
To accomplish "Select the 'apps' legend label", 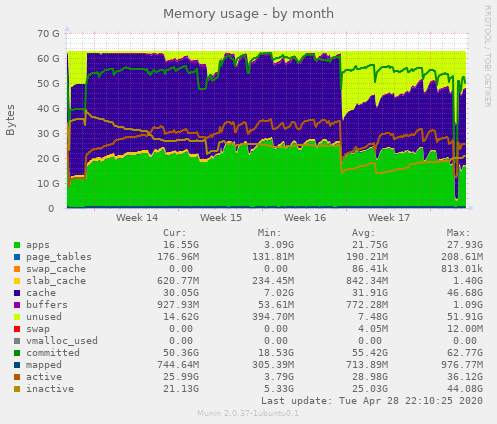I will click(38, 245).
